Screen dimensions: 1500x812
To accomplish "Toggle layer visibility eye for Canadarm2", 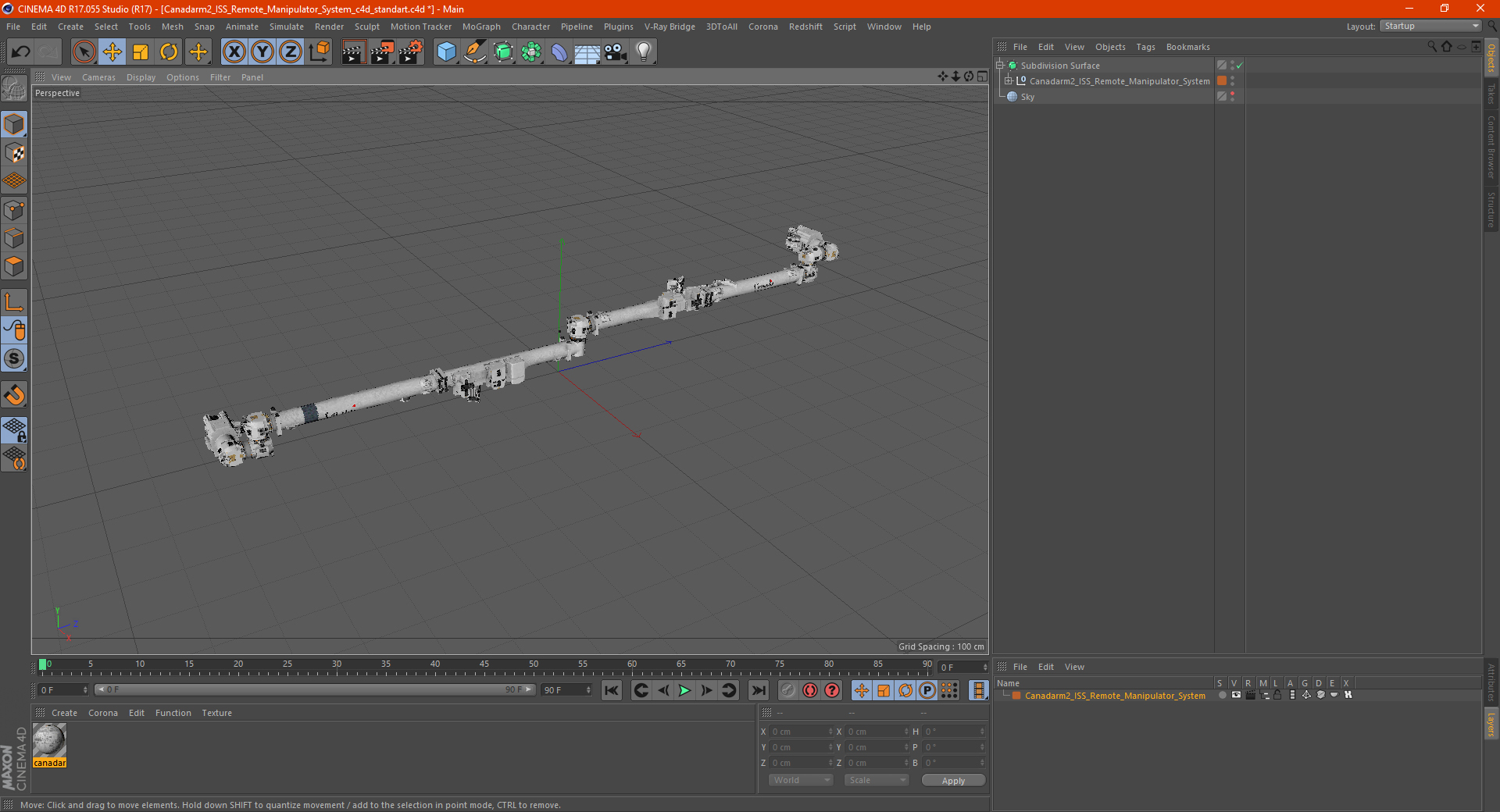I will (1236, 695).
